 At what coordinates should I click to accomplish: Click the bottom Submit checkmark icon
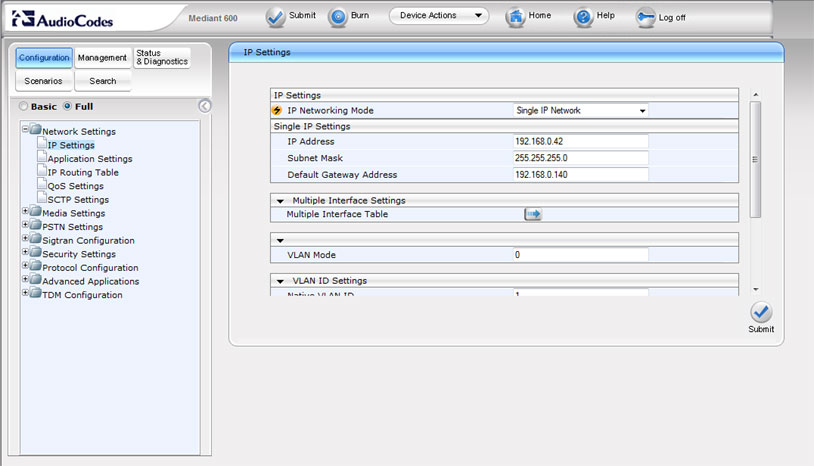(x=761, y=312)
